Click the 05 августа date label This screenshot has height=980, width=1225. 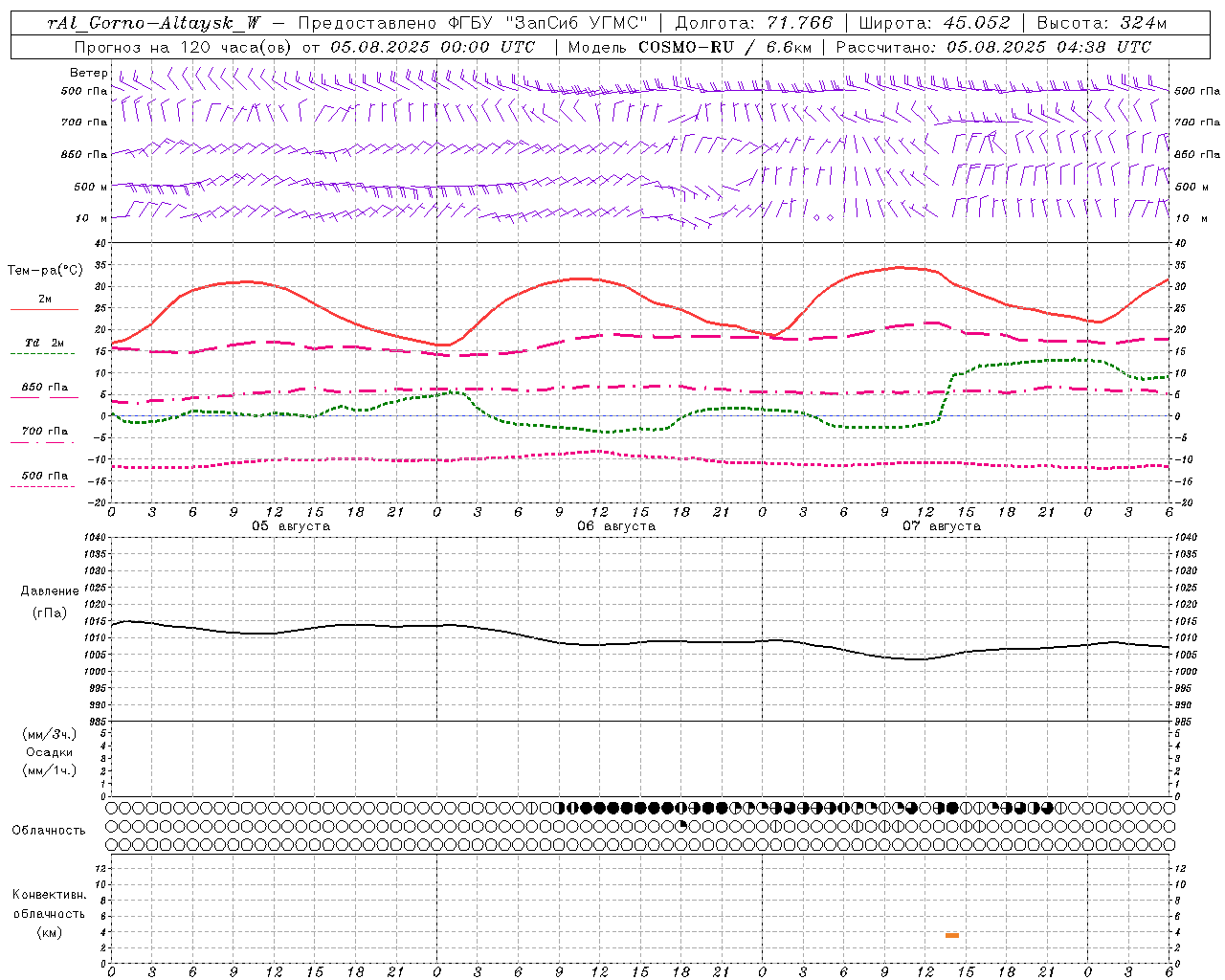click(291, 526)
